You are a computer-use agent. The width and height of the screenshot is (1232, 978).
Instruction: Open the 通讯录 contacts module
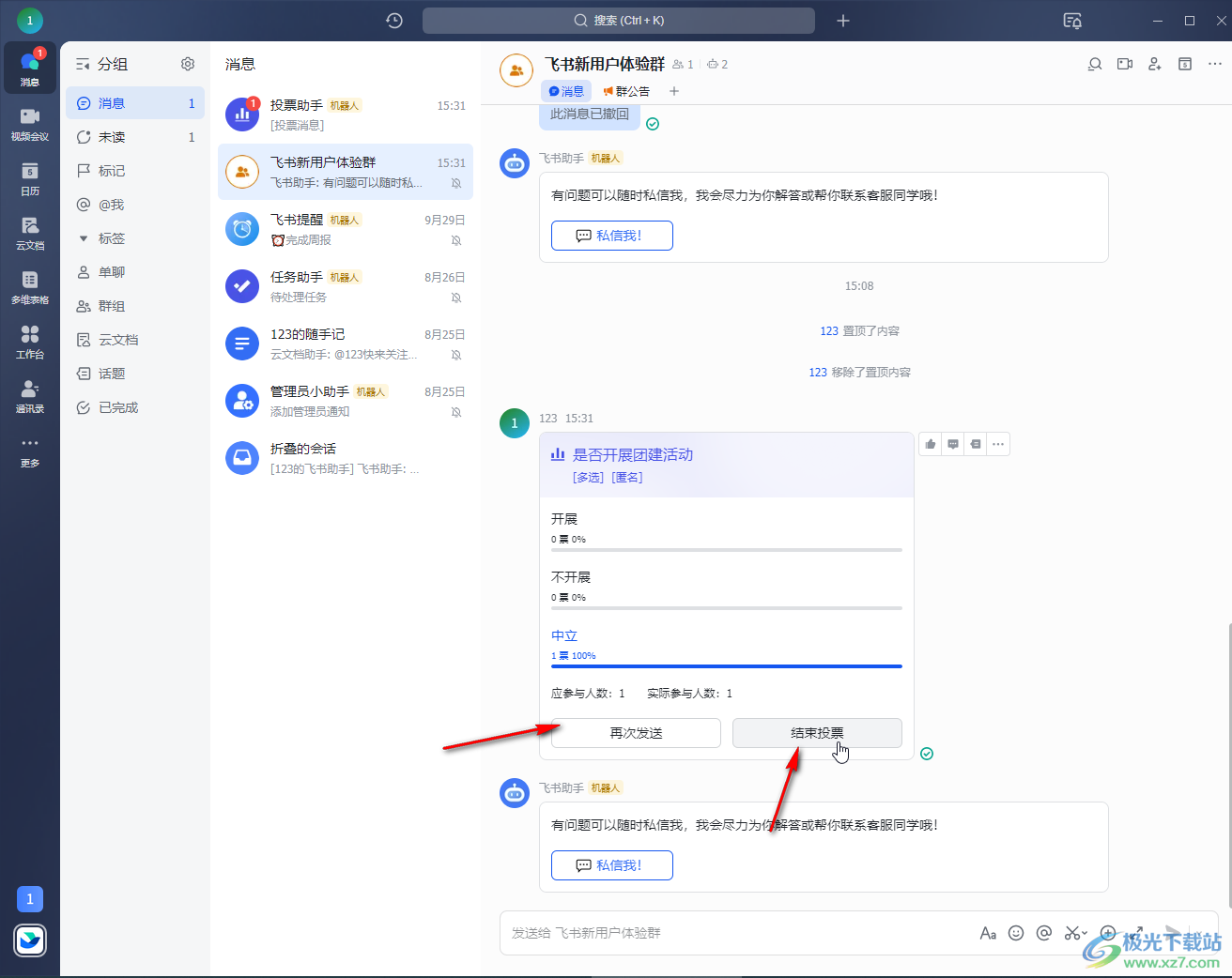tap(30, 395)
